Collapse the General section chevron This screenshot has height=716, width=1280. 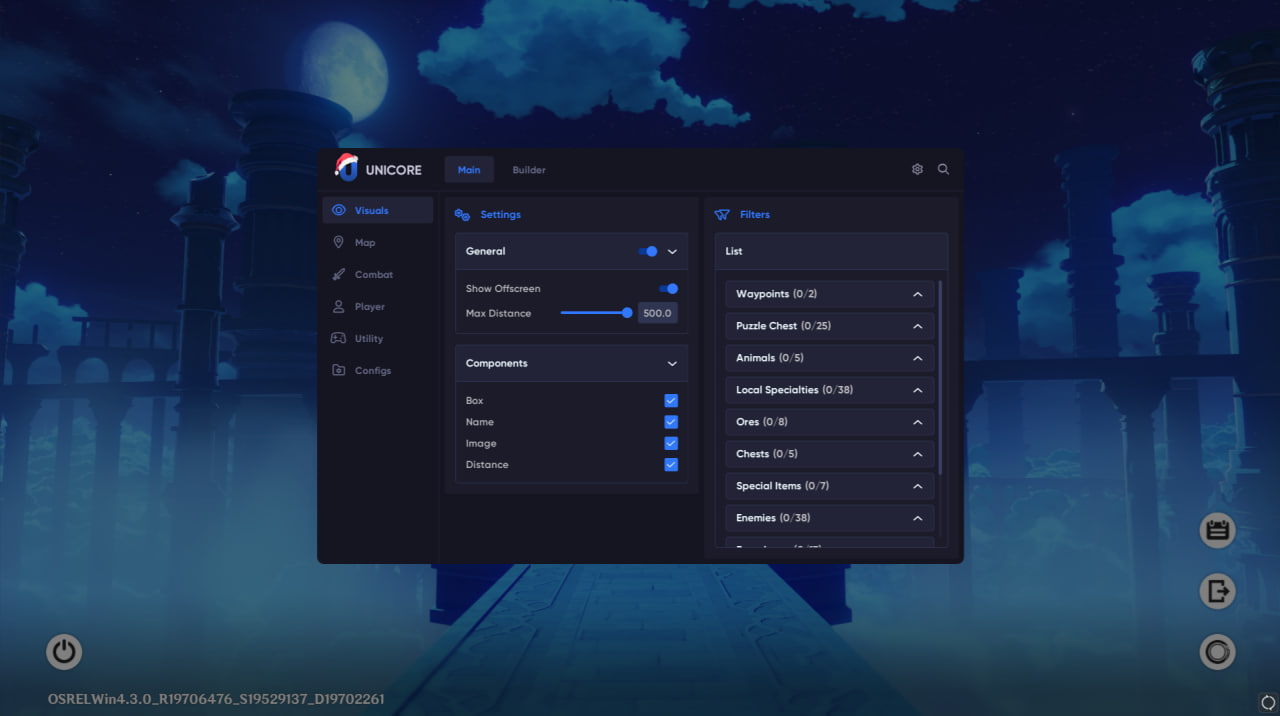tap(672, 252)
